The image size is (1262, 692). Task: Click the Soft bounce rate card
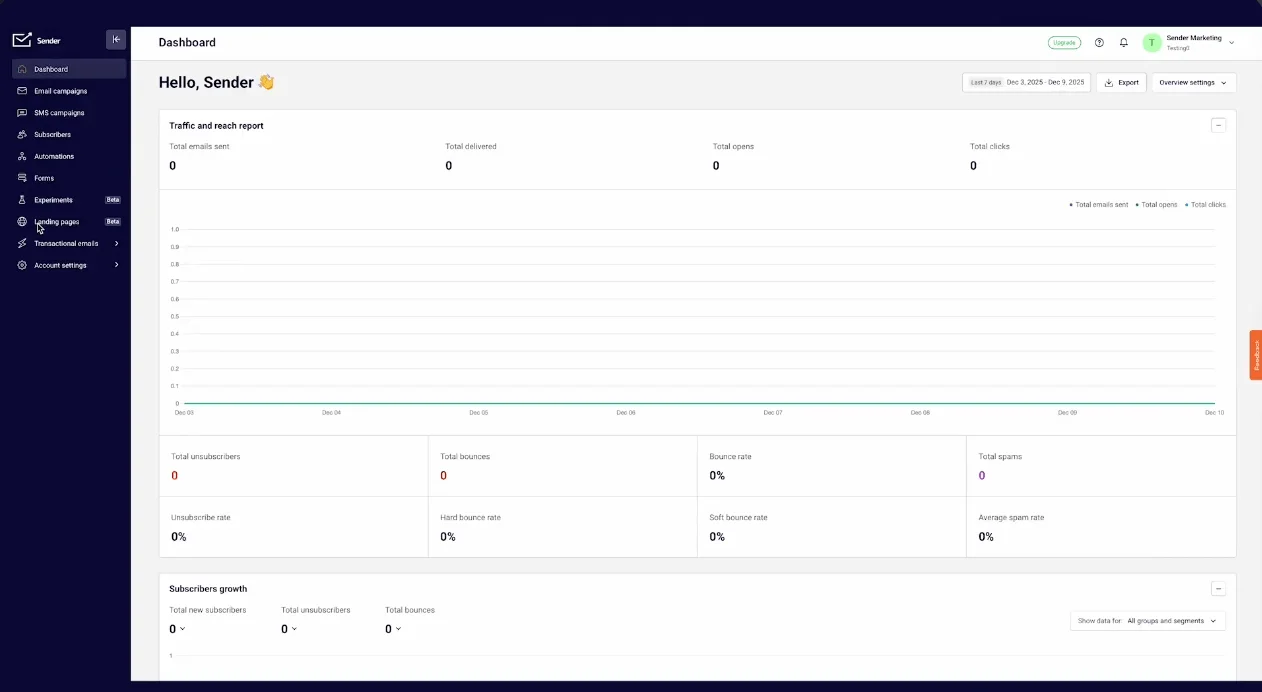click(x=832, y=527)
